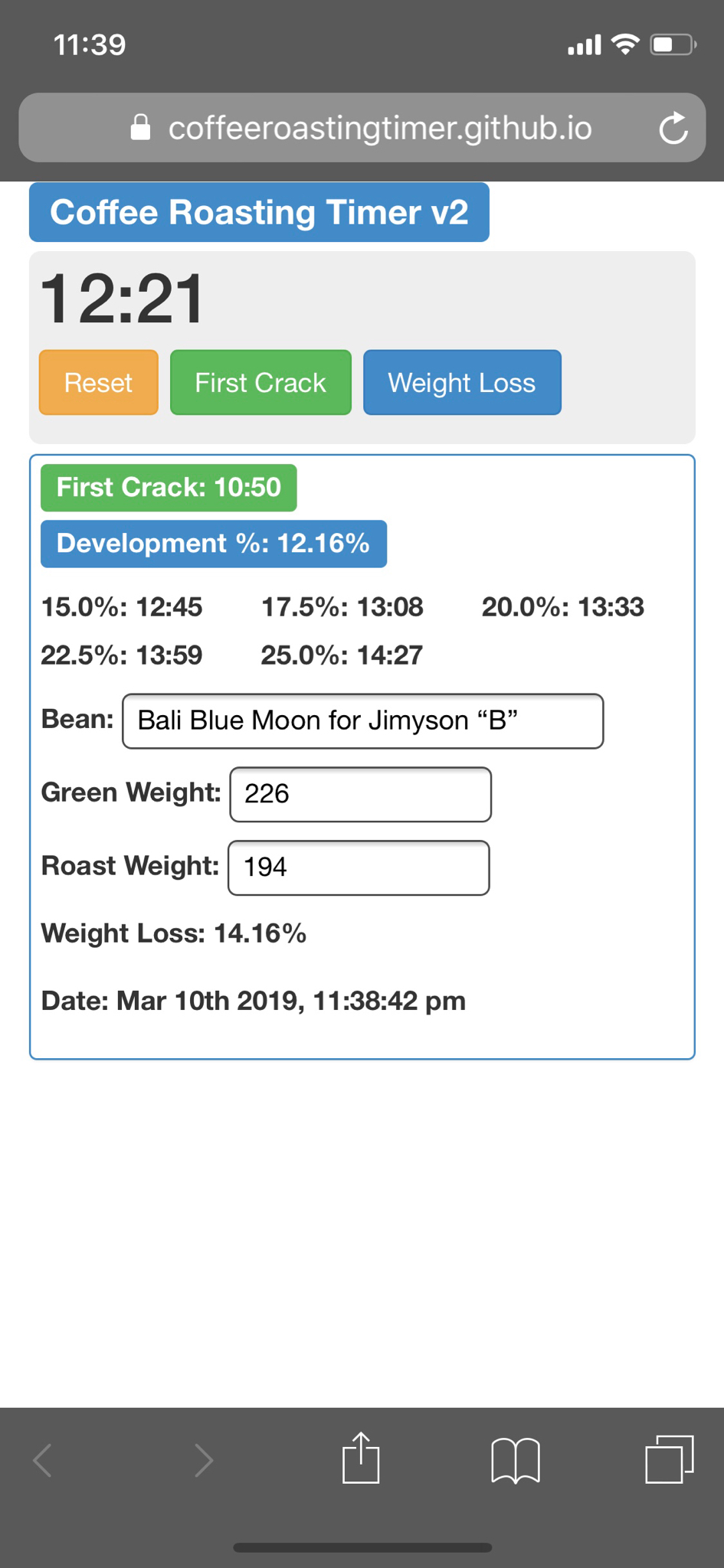Image resolution: width=724 pixels, height=1568 pixels.
Task: Tap the Wi-Fi status icon
Action: coord(626,44)
